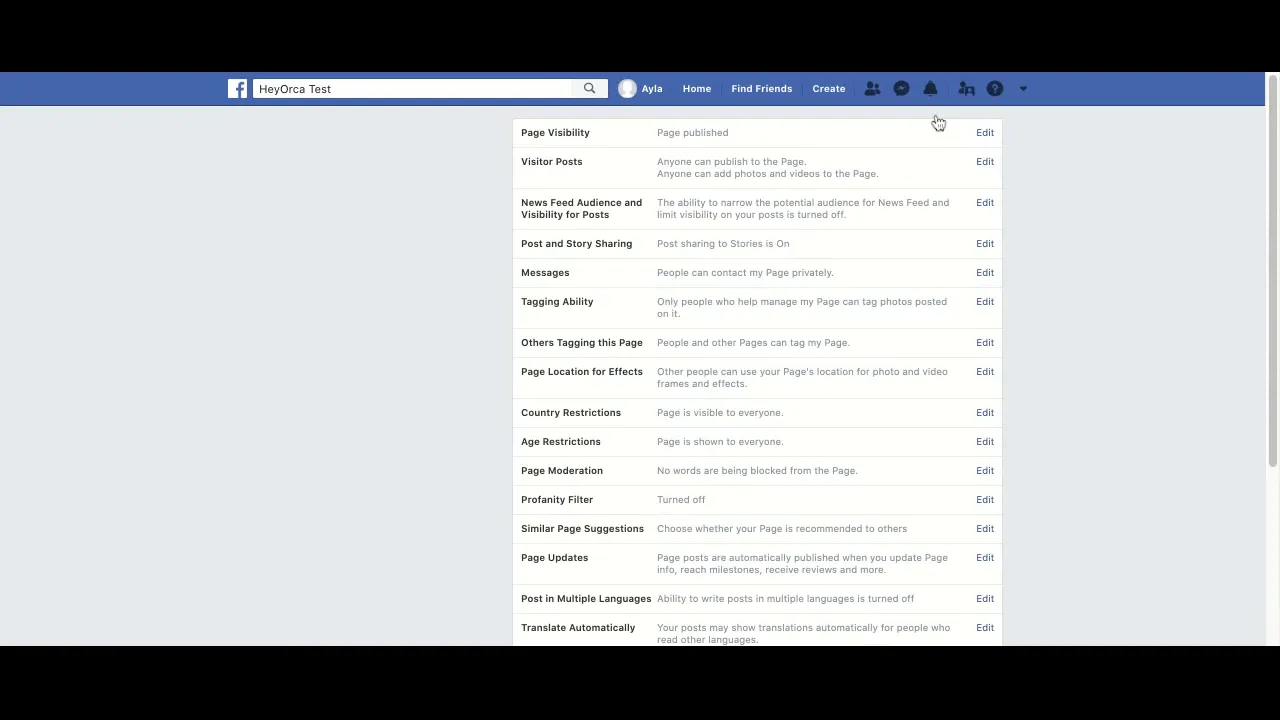Open the Quick Help question icon
This screenshot has width=1280, height=720.
pyautogui.click(x=995, y=89)
